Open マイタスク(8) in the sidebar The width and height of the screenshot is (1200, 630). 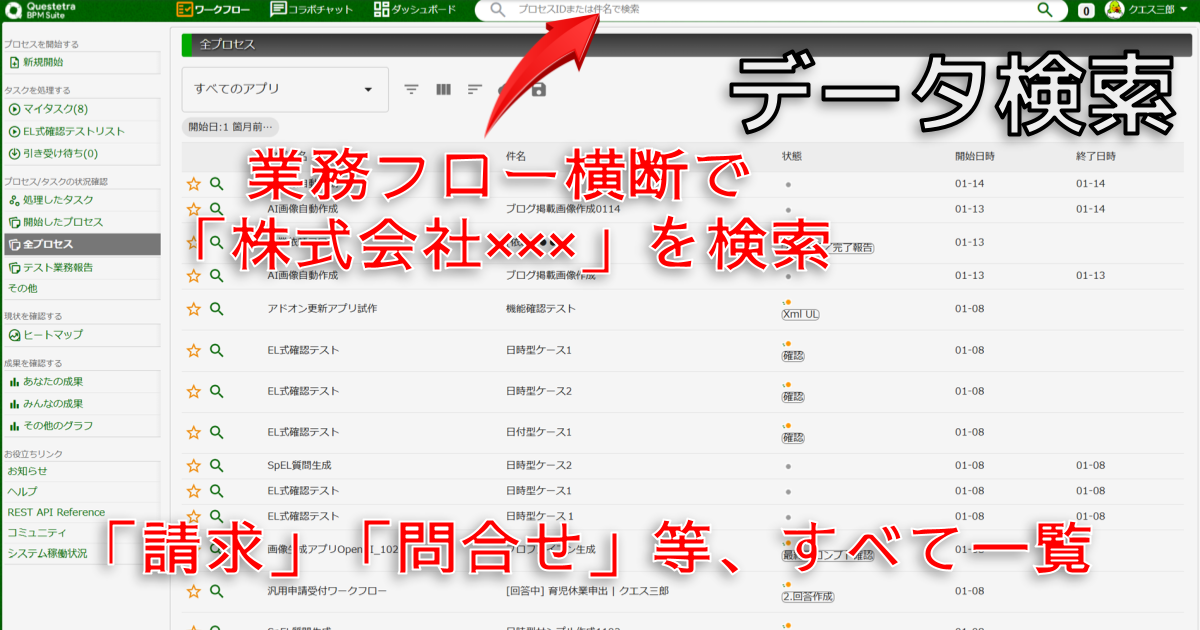[81, 109]
